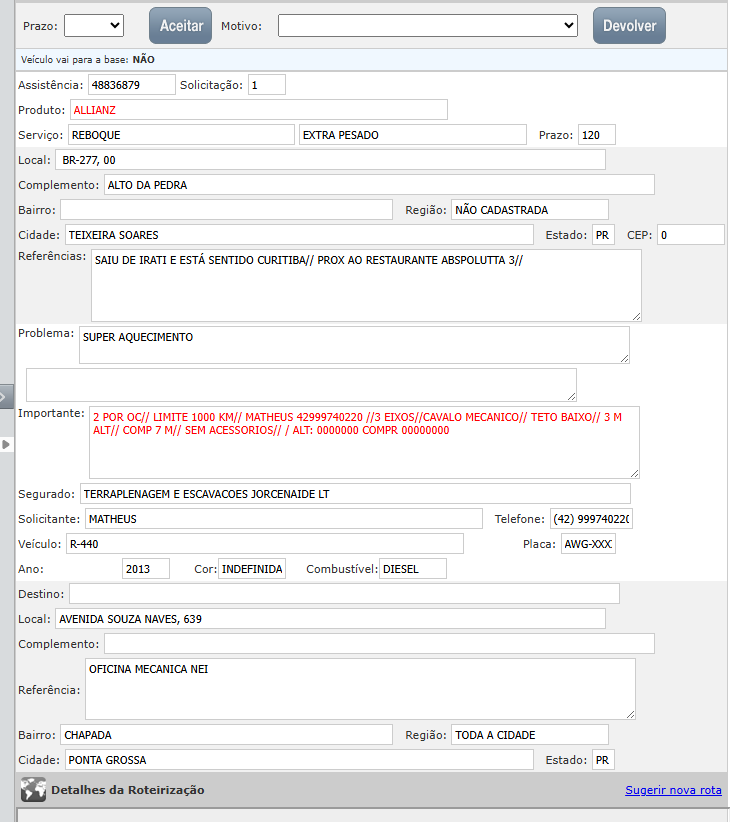Click the Solicitação number field
This screenshot has width=730, height=822.
pyautogui.click(x=267, y=85)
